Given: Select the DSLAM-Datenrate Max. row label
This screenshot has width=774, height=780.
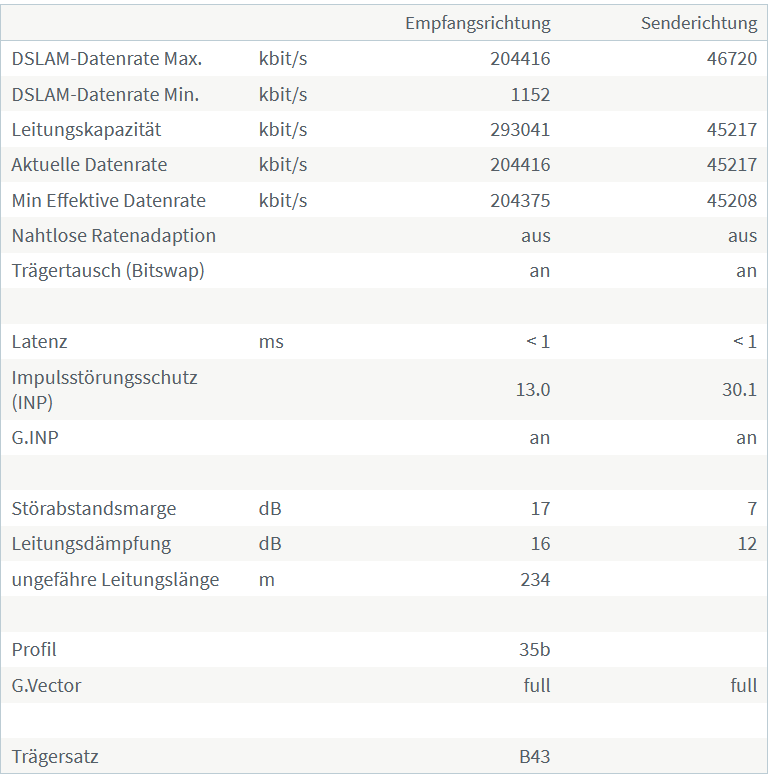Looking at the screenshot, I should point(107,59).
